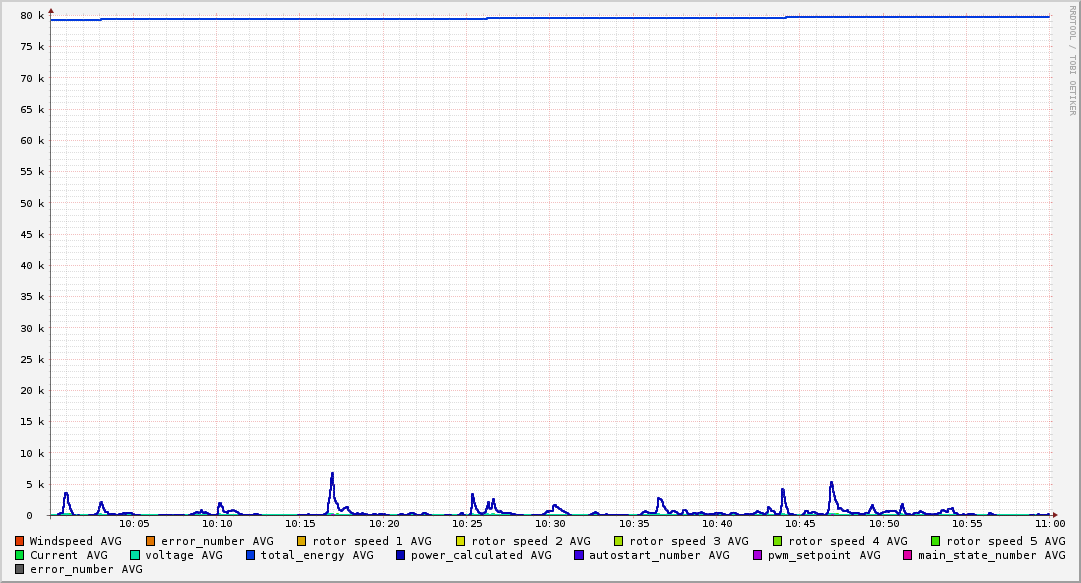Screen dimensions: 1081x583
Task: Click the orange error_number AVG legend swatch
Action: coord(151,541)
